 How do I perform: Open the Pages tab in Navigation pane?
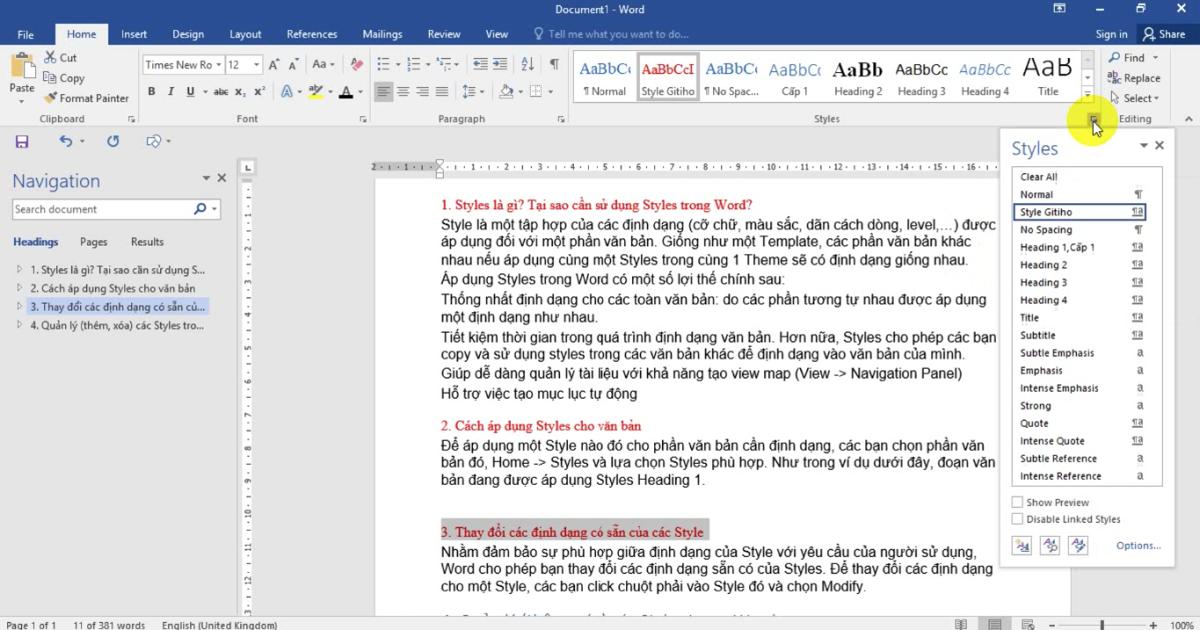click(93, 241)
